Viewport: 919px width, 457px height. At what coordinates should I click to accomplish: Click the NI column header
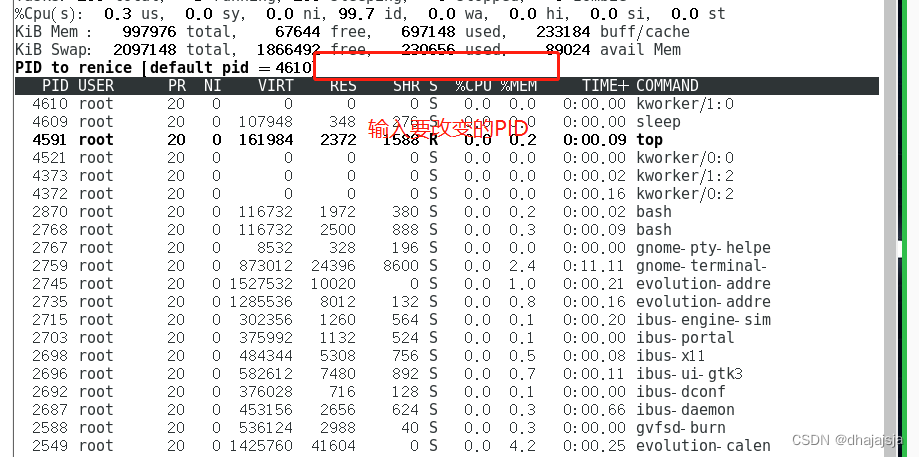pyautogui.click(x=212, y=86)
